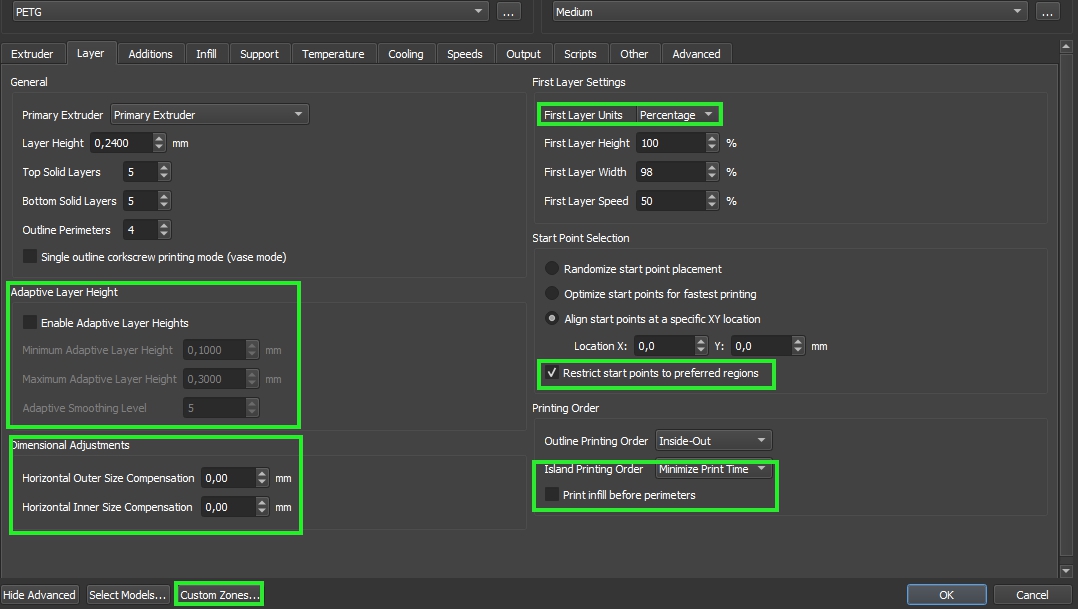Enable Adaptive Layer Heights checkbox

30,323
